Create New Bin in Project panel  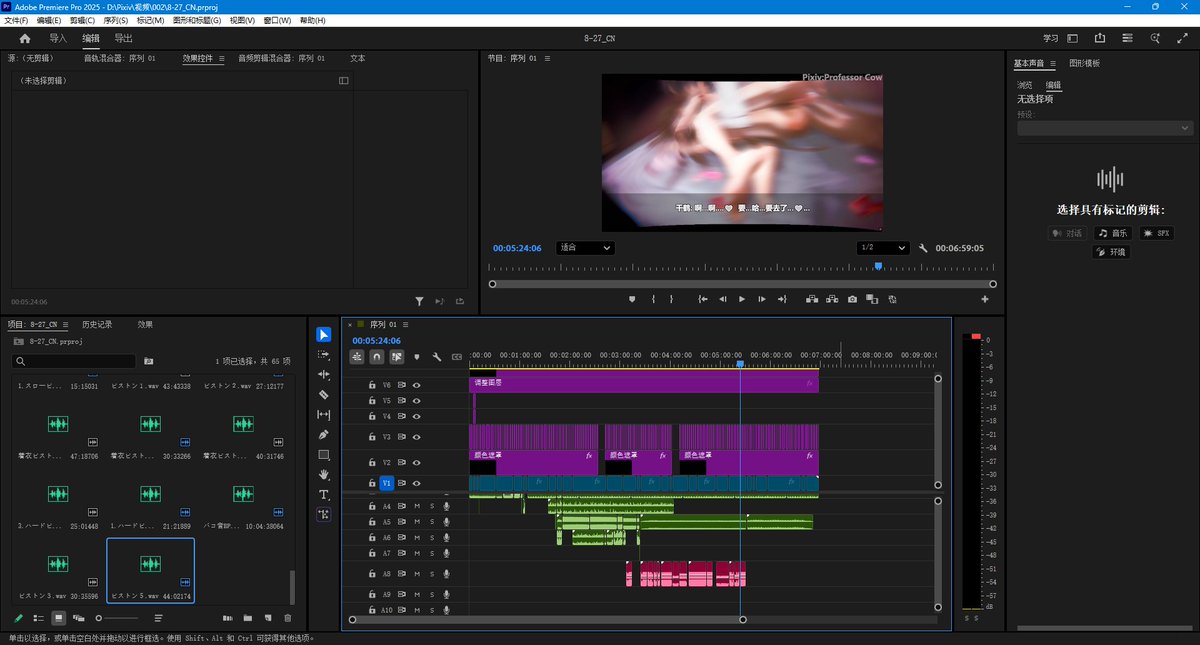247,618
